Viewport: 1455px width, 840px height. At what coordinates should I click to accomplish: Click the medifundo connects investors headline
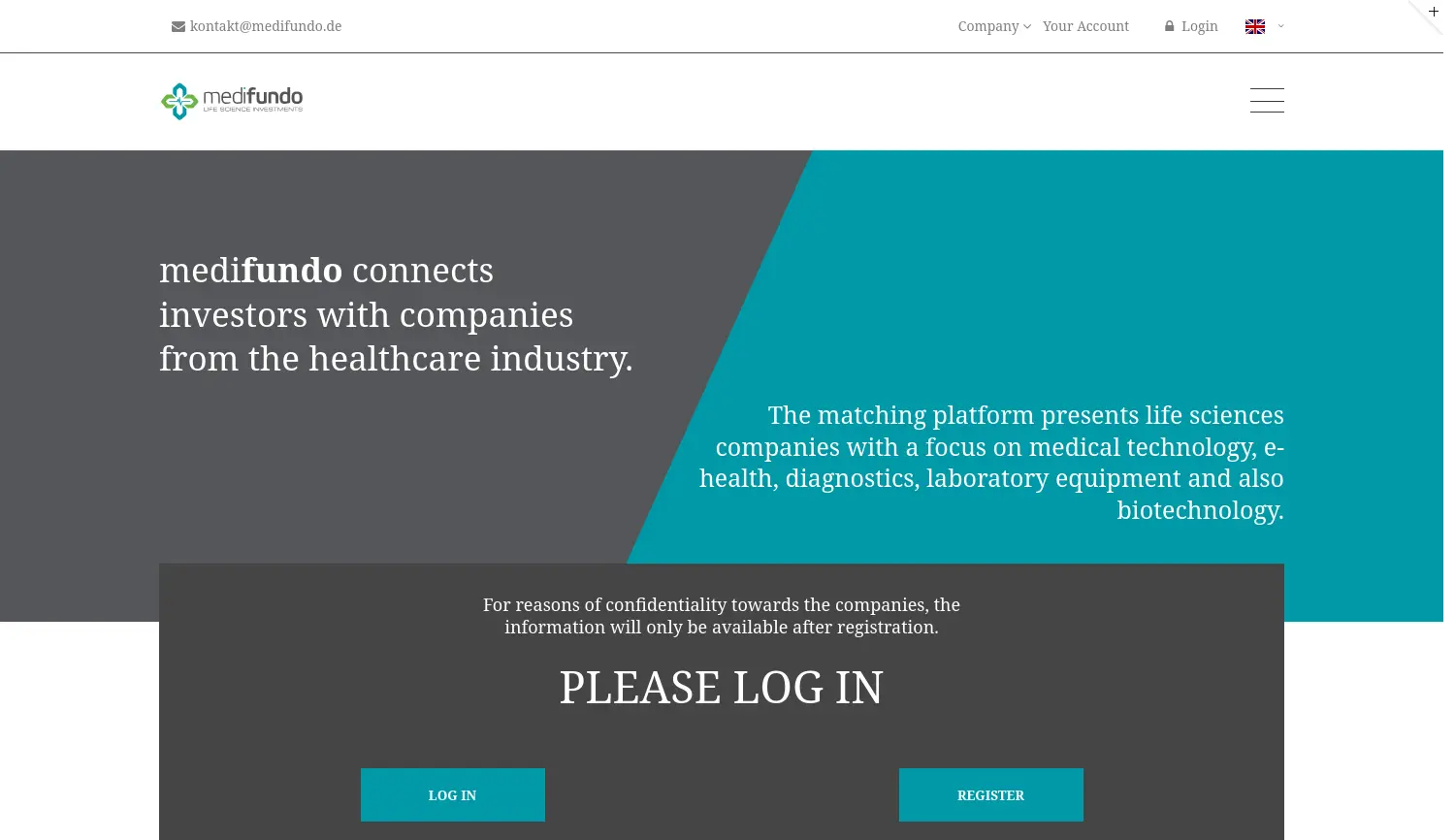coord(396,314)
